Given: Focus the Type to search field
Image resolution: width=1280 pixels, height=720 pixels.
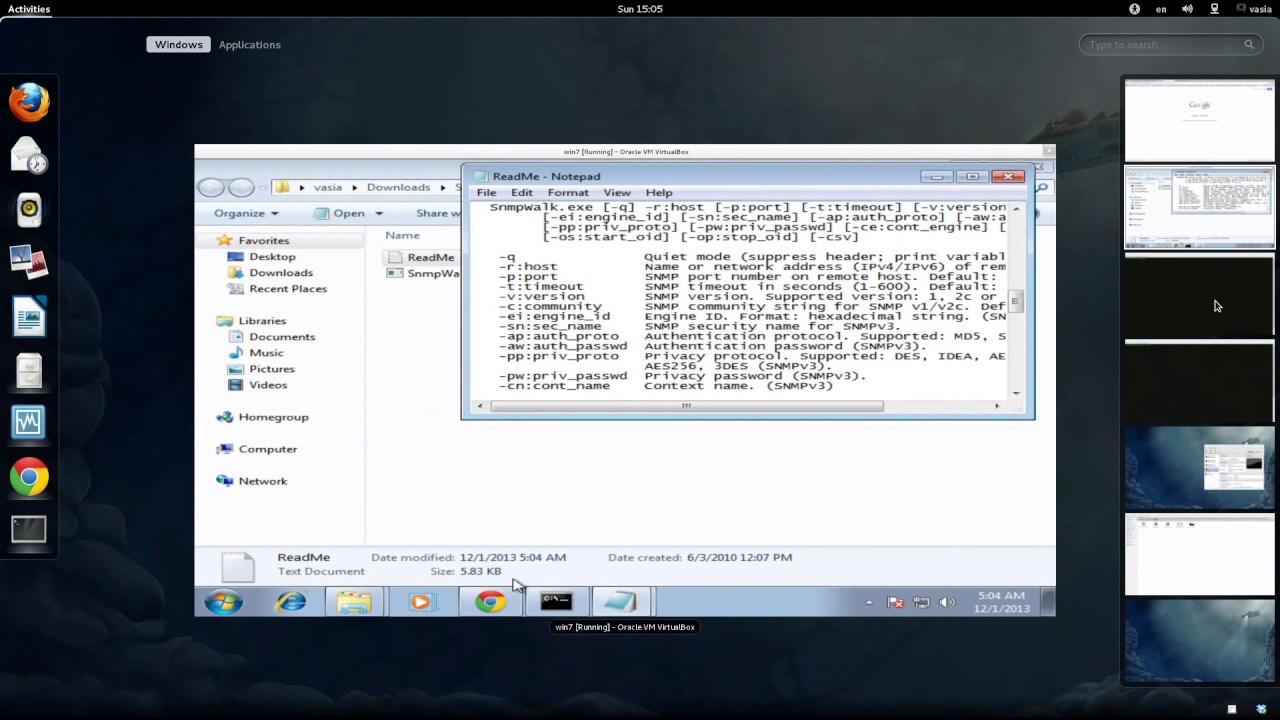Looking at the screenshot, I should [x=1170, y=44].
